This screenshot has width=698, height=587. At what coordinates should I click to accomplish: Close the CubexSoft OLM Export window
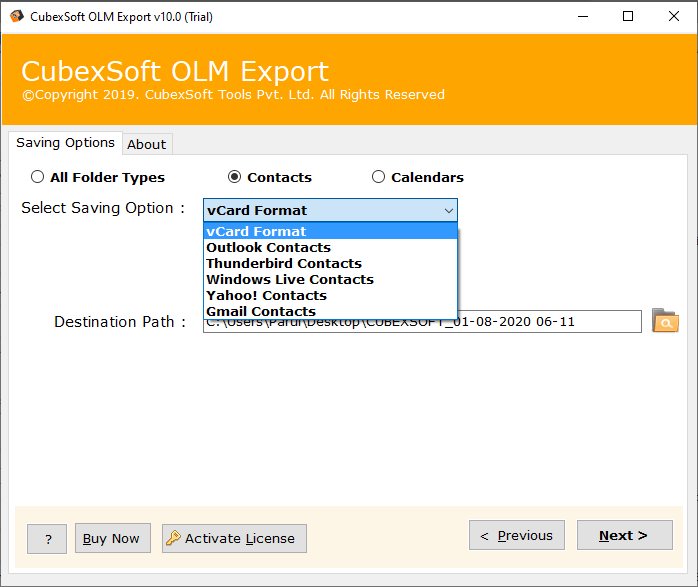(x=674, y=16)
